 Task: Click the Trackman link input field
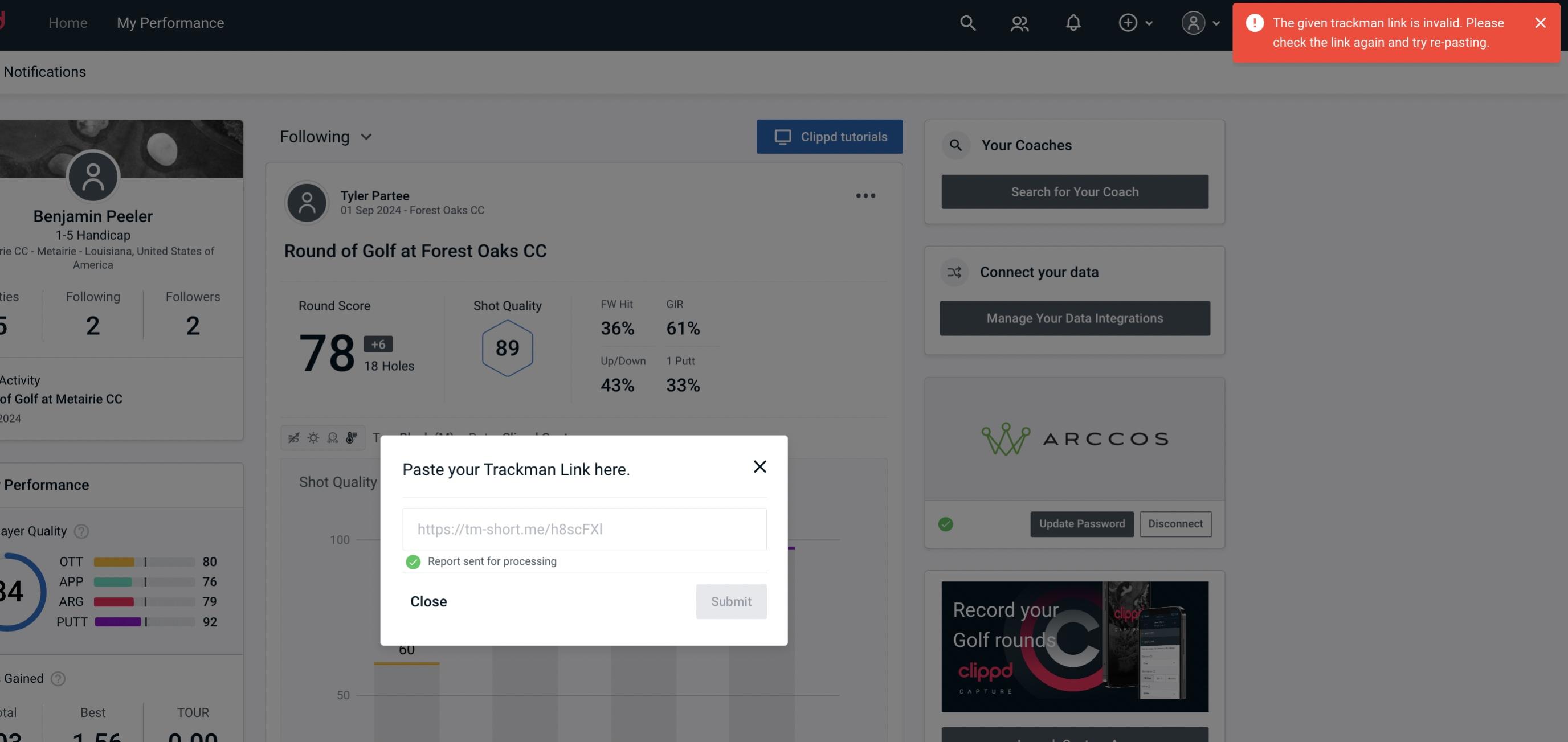tap(584, 528)
